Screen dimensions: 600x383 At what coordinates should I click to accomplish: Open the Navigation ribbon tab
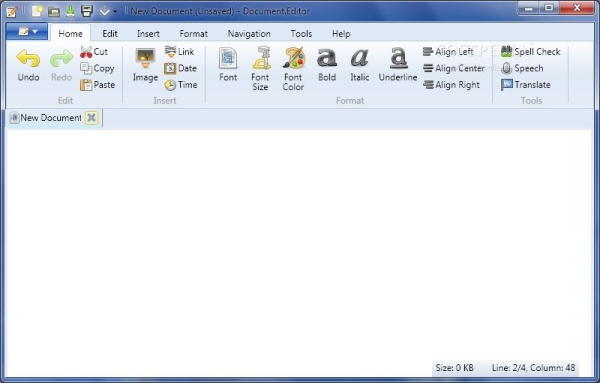pyautogui.click(x=249, y=34)
